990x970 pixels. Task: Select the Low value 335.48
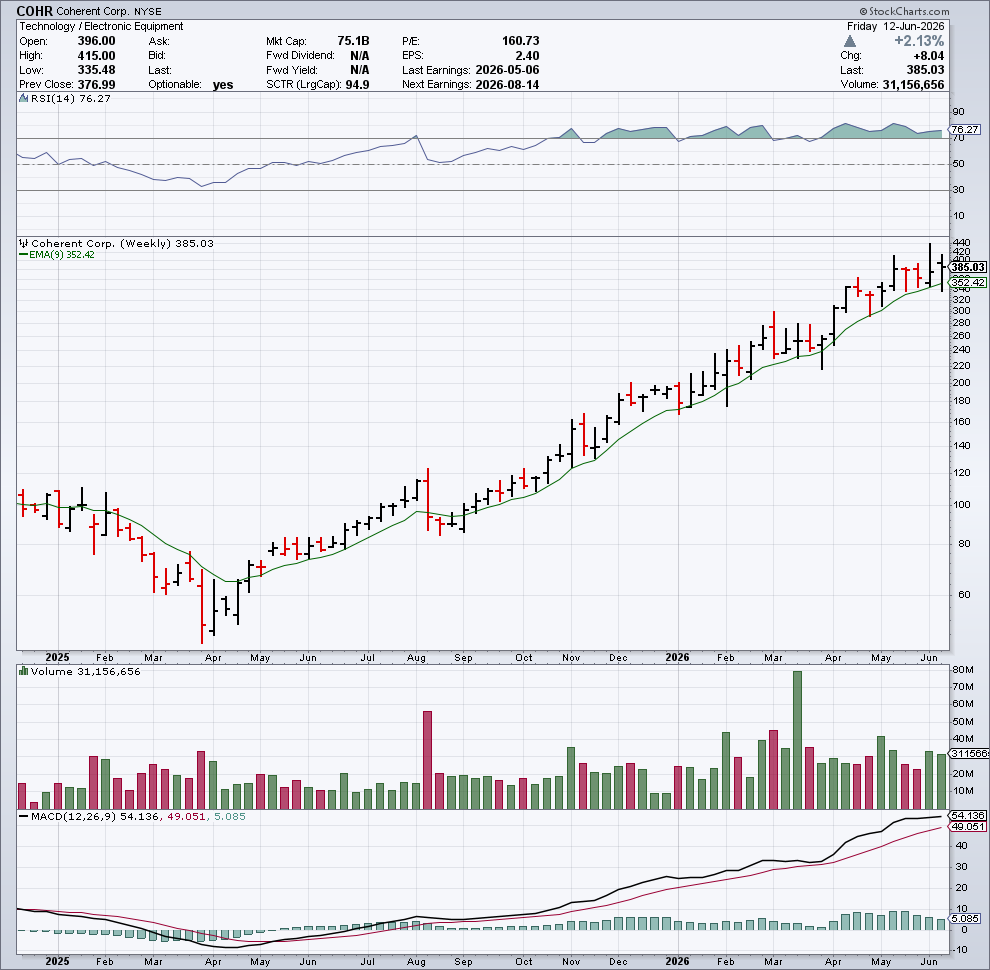pos(96,70)
